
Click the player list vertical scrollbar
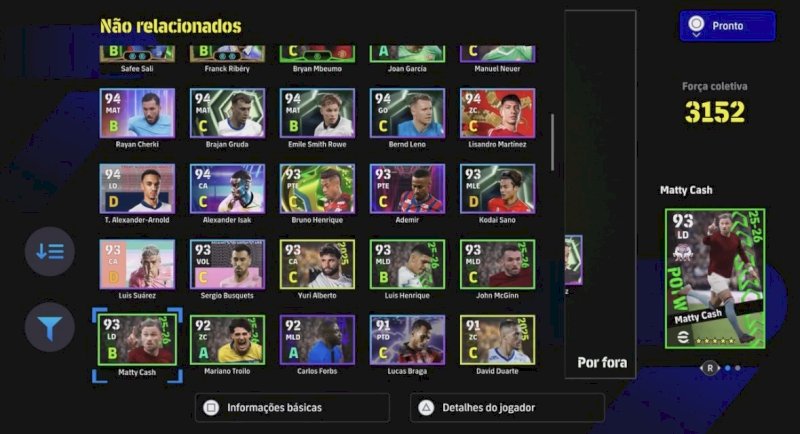552,142
